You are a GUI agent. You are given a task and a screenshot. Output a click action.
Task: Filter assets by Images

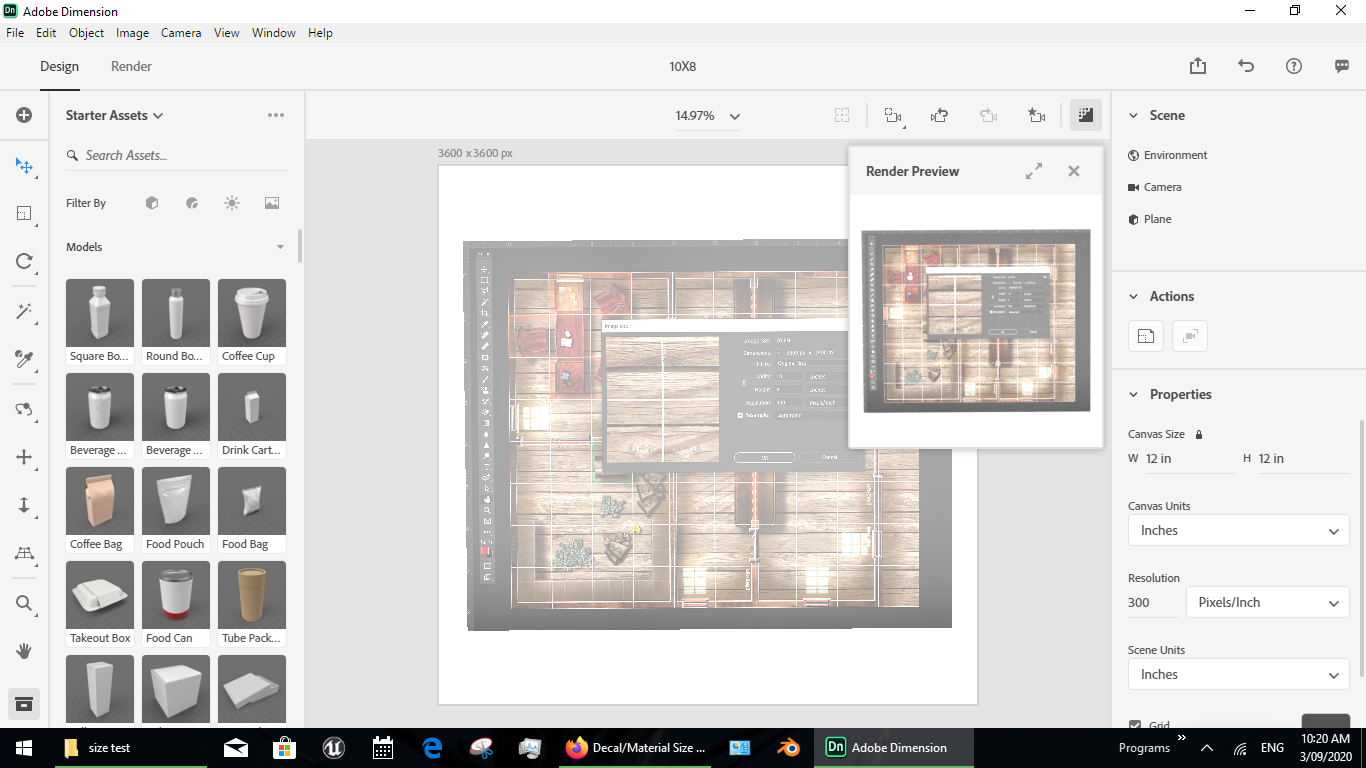click(272, 203)
